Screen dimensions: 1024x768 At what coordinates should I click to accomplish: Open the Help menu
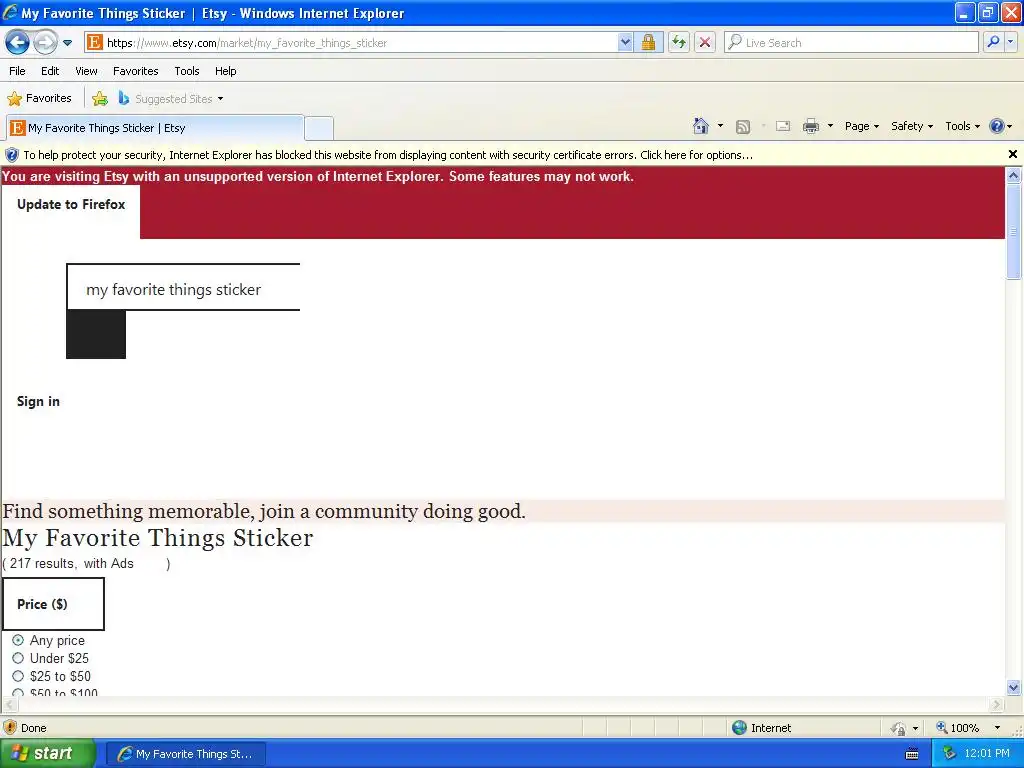[225, 71]
